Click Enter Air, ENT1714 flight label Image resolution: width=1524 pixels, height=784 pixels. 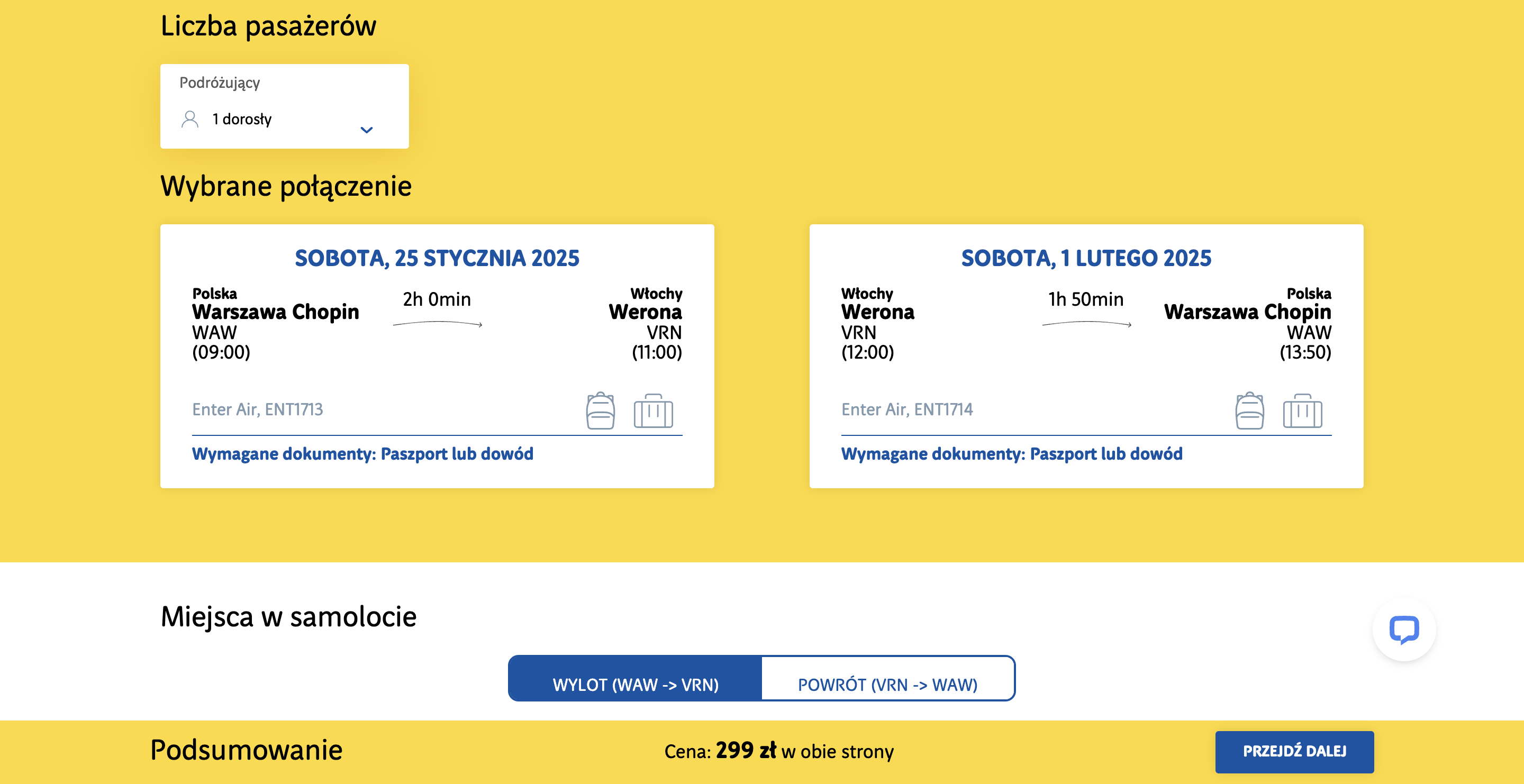click(907, 409)
